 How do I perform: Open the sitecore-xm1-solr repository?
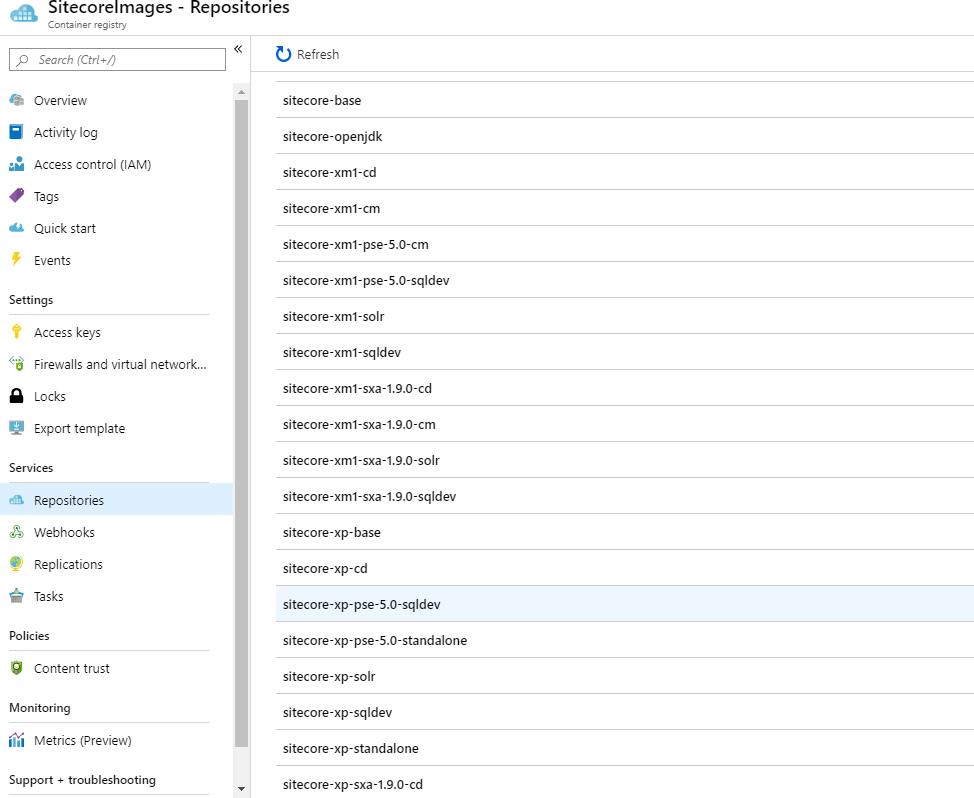click(x=334, y=316)
